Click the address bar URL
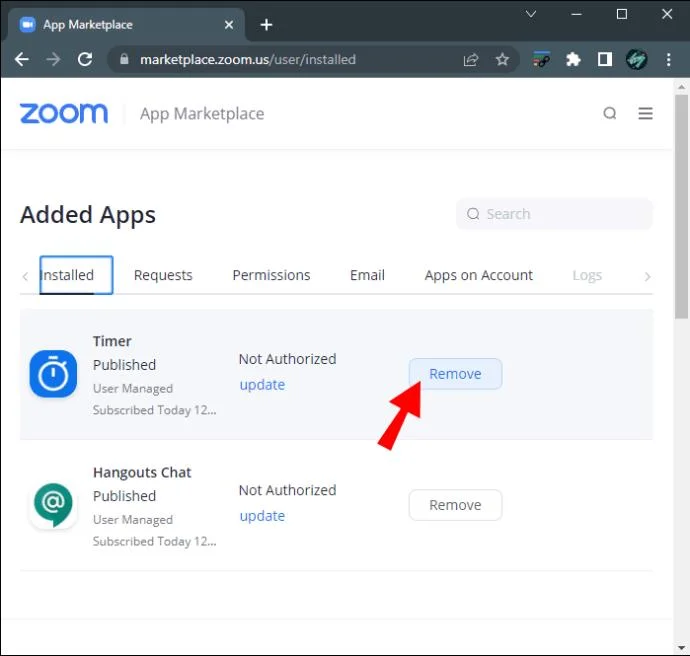This screenshot has height=656, width=690. (248, 59)
